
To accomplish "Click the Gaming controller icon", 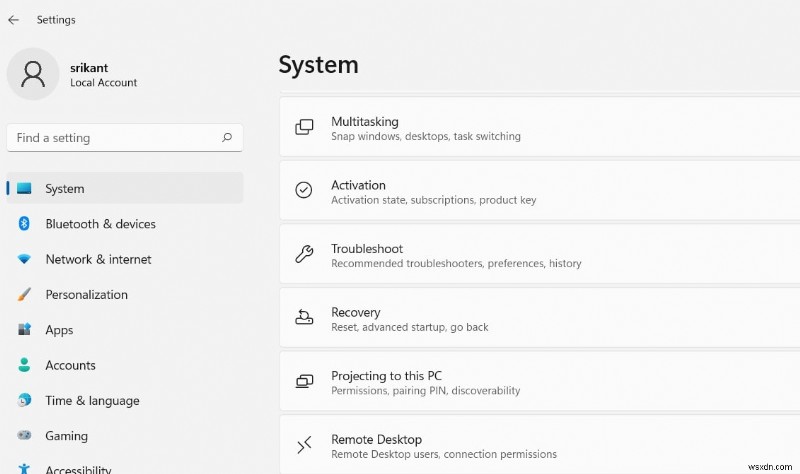I will 24,436.
